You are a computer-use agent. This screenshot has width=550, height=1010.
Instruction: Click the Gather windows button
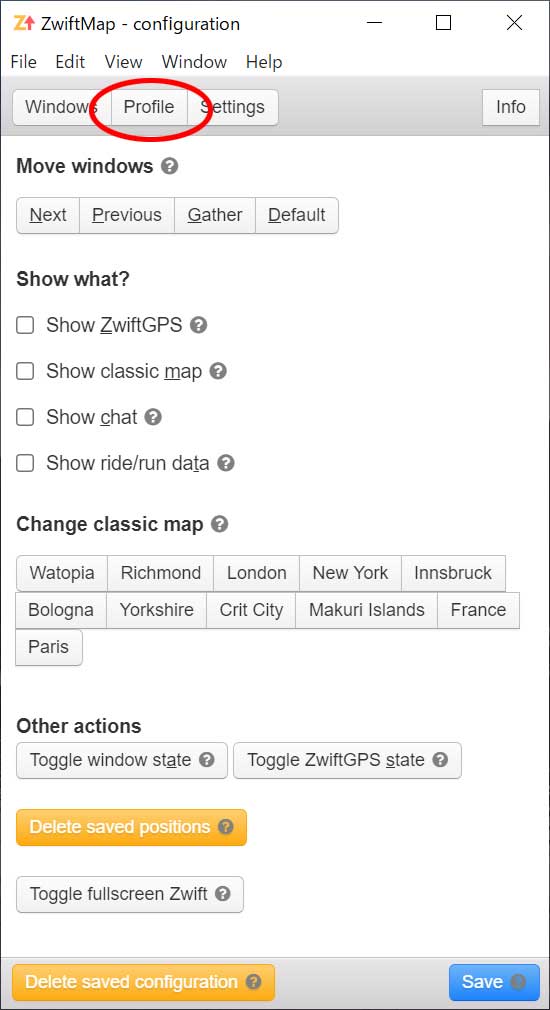click(x=215, y=215)
